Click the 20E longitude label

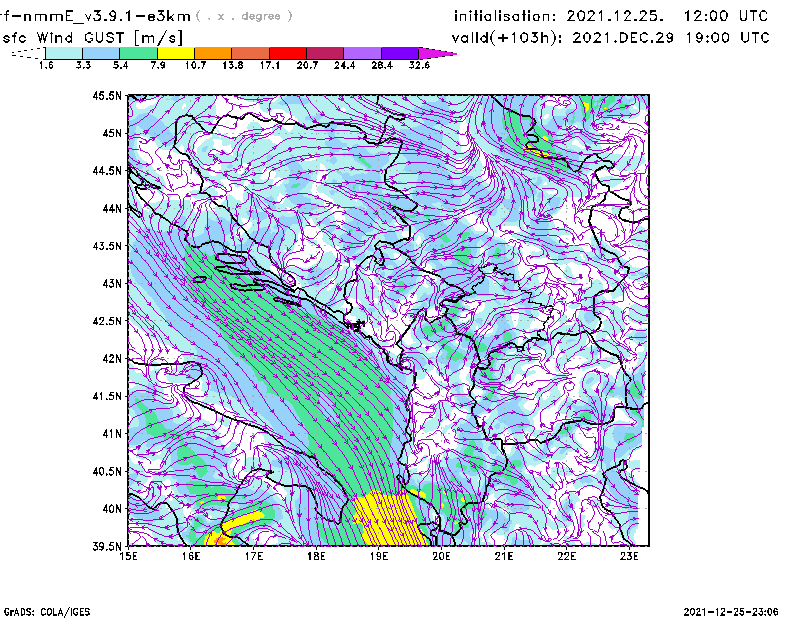pyautogui.click(x=441, y=556)
